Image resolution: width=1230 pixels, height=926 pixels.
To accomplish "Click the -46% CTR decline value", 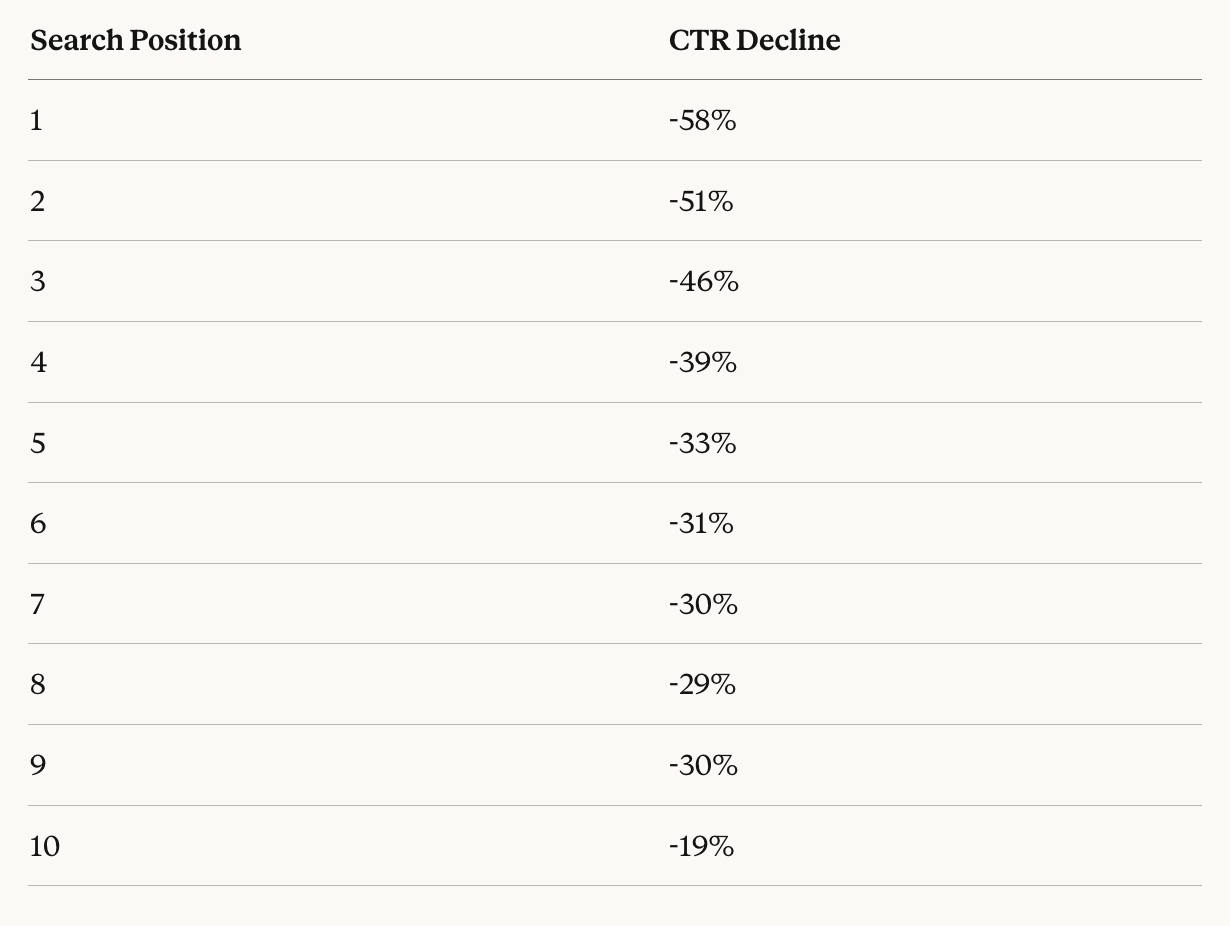I will click(703, 282).
